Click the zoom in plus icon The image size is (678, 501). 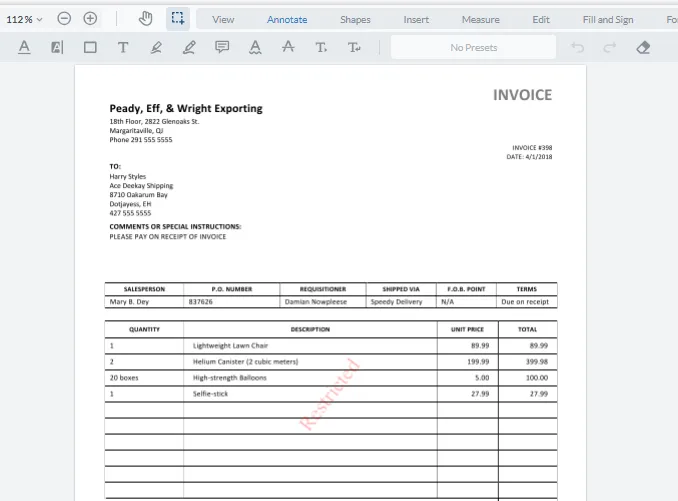pos(90,19)
